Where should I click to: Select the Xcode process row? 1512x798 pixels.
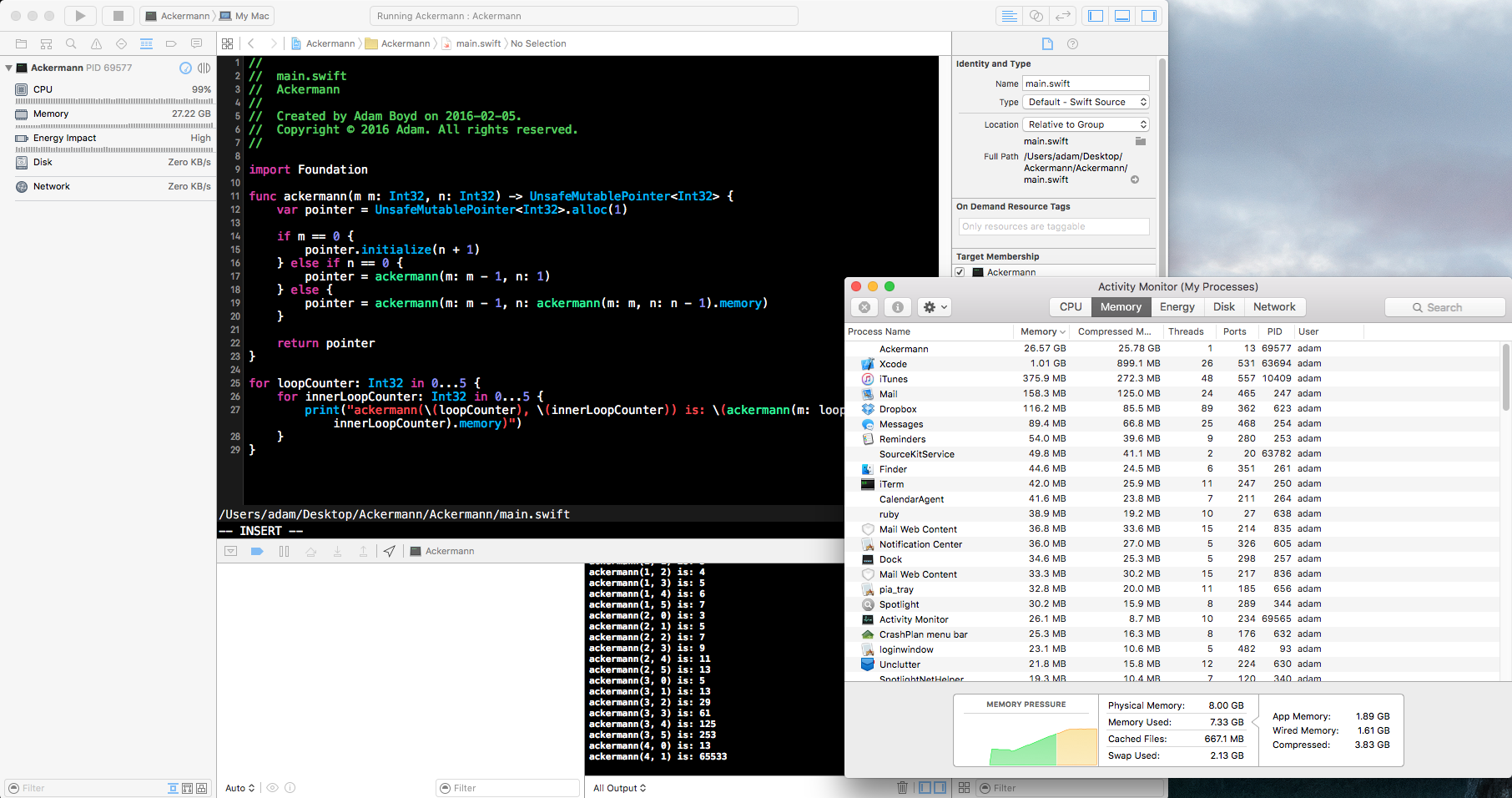click(x=1172, y=364)
